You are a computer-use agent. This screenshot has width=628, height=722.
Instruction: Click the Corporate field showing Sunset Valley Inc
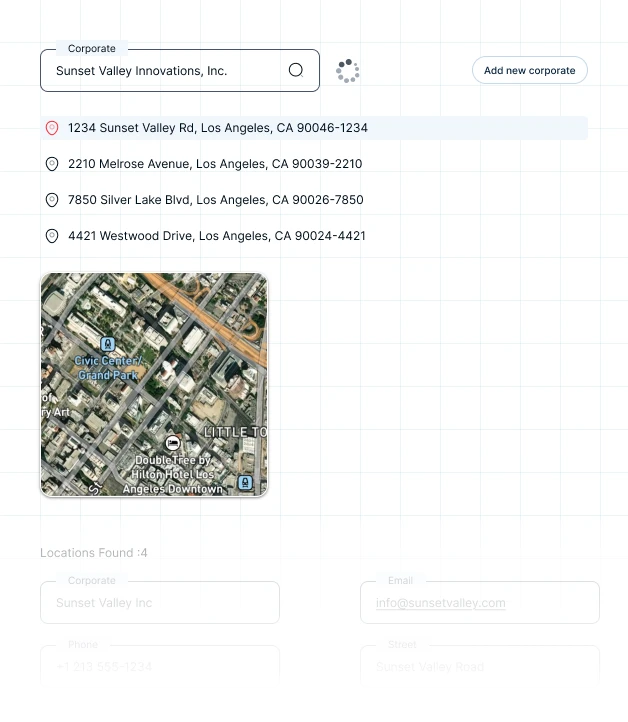(160, 603)
